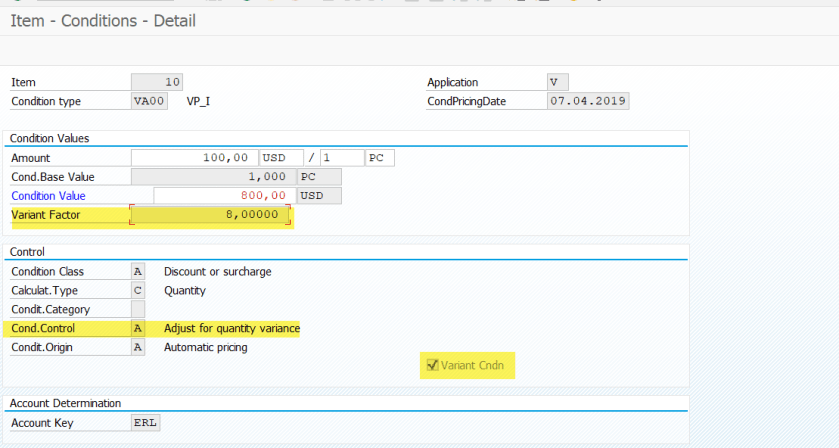839x448 pixels.
Task: Click the Condition Value 800,00 field
Action: point(225,195)
